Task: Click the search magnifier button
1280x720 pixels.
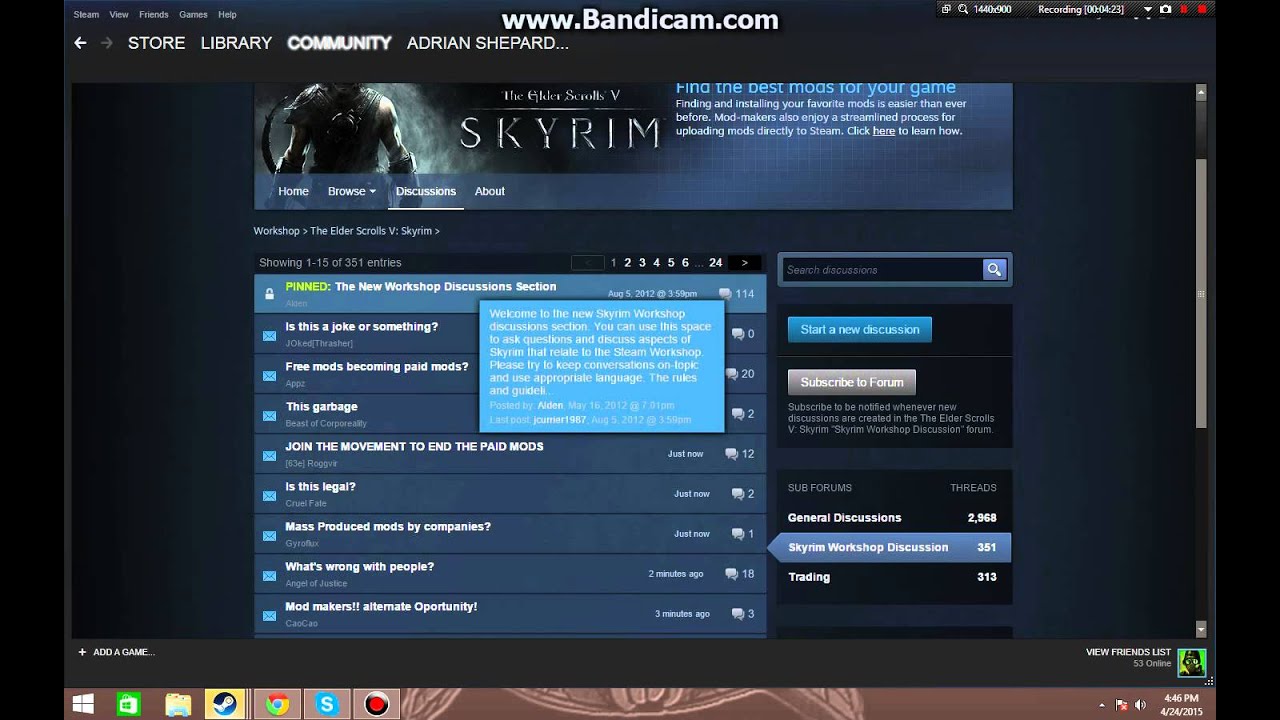Action: pyautogui.click(x=994, y=270)
